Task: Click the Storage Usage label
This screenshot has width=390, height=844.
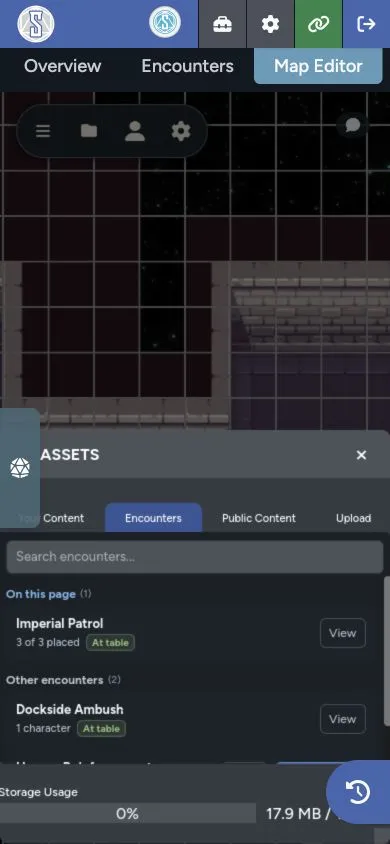Action: pyautogui.click(x=39, y=792)
